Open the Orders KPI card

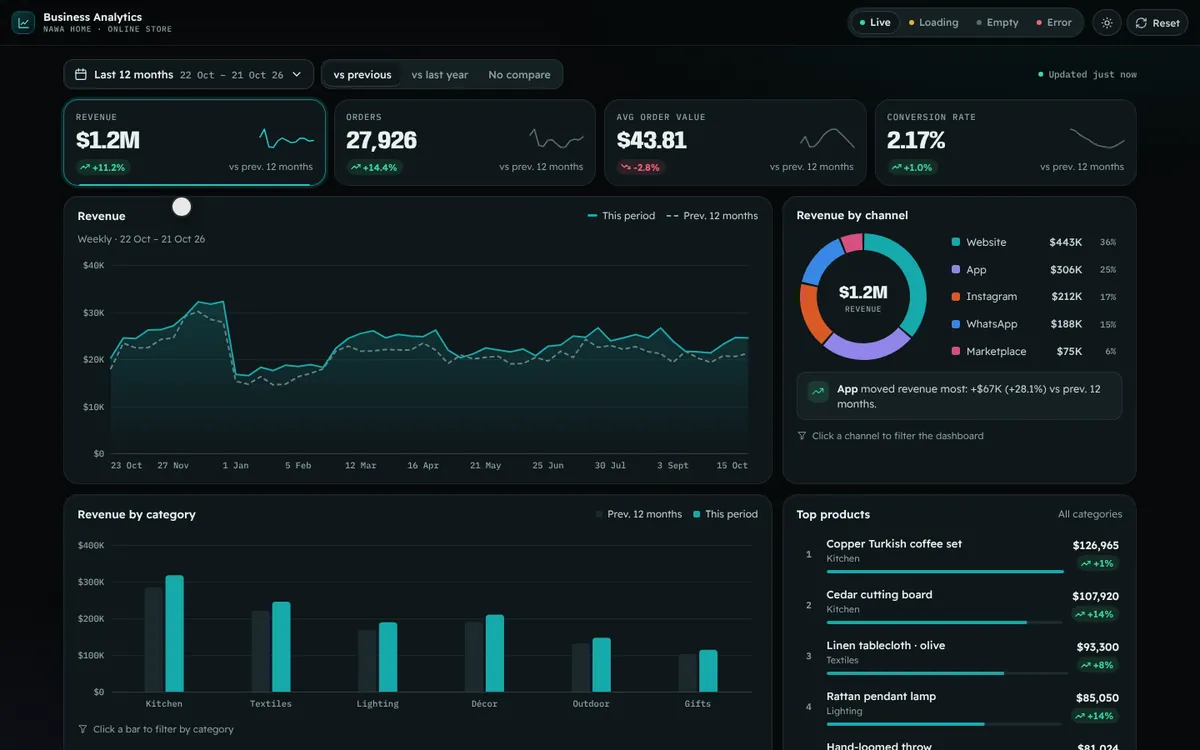coord(465,142)
